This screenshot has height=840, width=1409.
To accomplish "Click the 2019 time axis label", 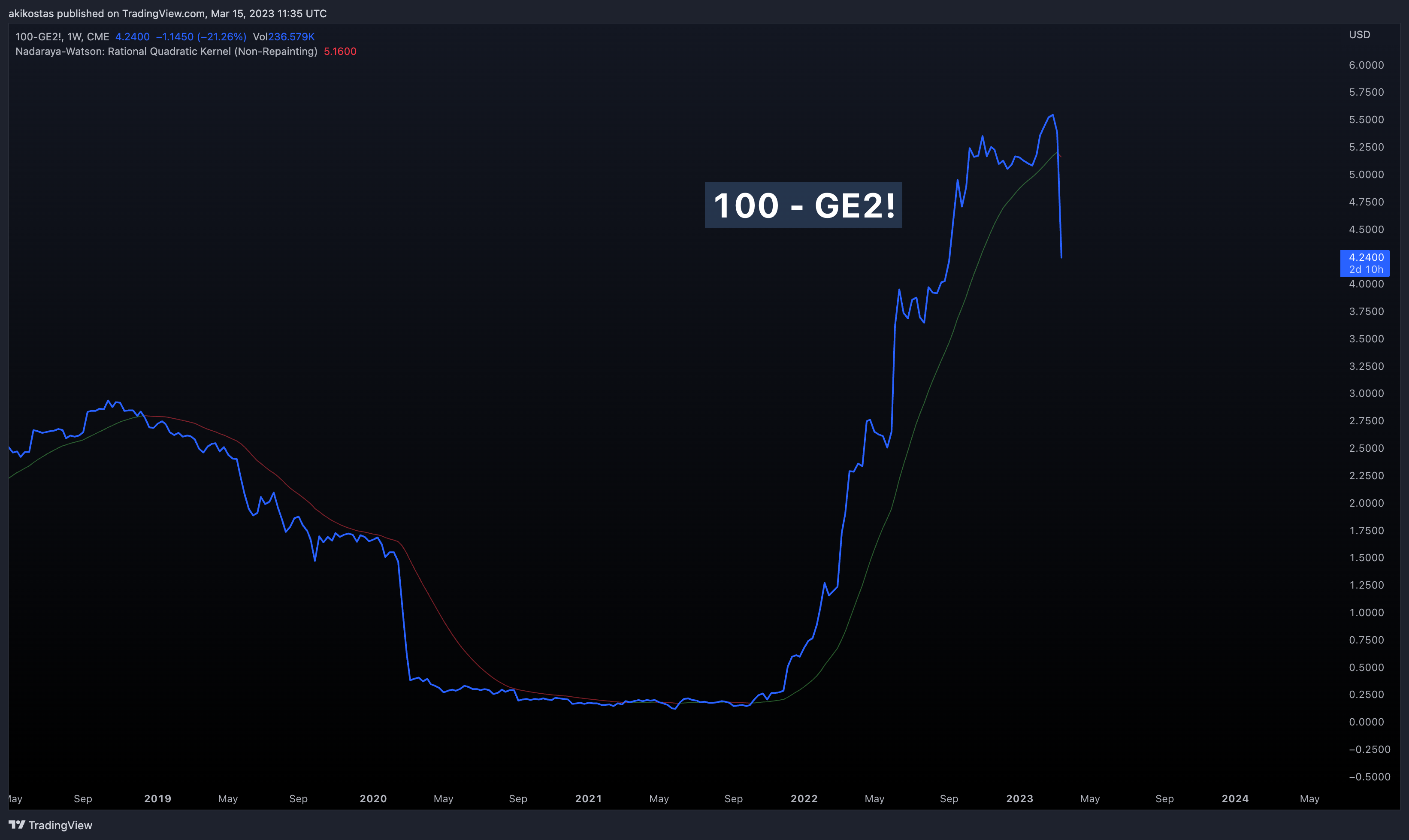I will pos(157,799).
